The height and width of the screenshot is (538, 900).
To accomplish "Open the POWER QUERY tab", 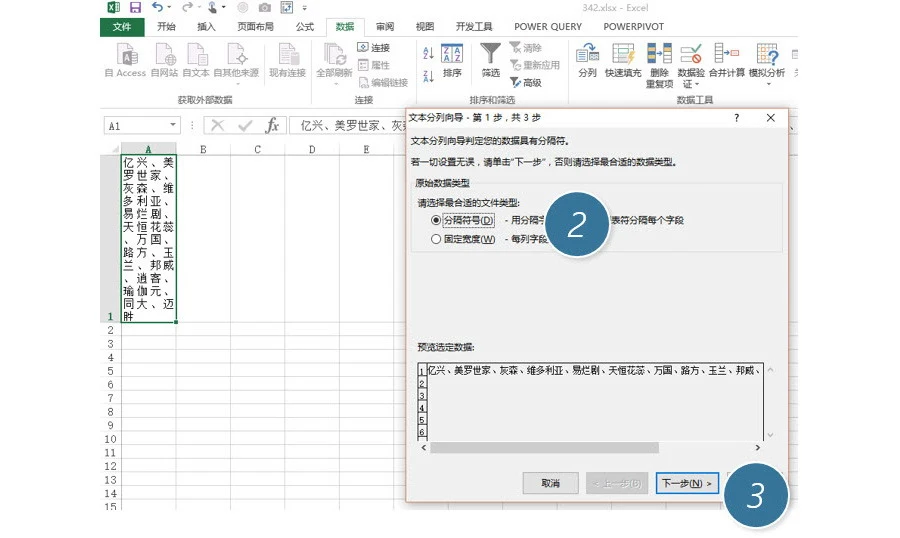I will pyautogui.click(x=548, y=26).
